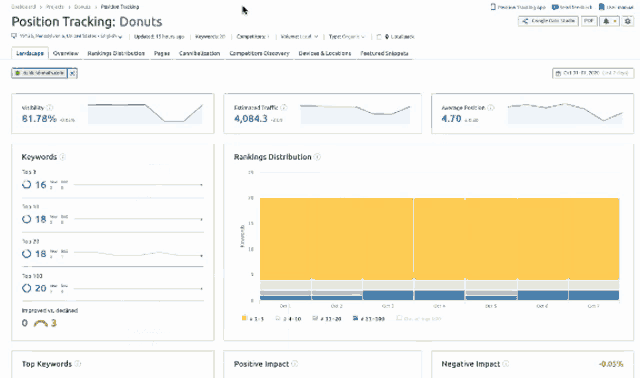Open the Volume dropdown
This screenshot has width=640, height=378.
coord(299,36)
